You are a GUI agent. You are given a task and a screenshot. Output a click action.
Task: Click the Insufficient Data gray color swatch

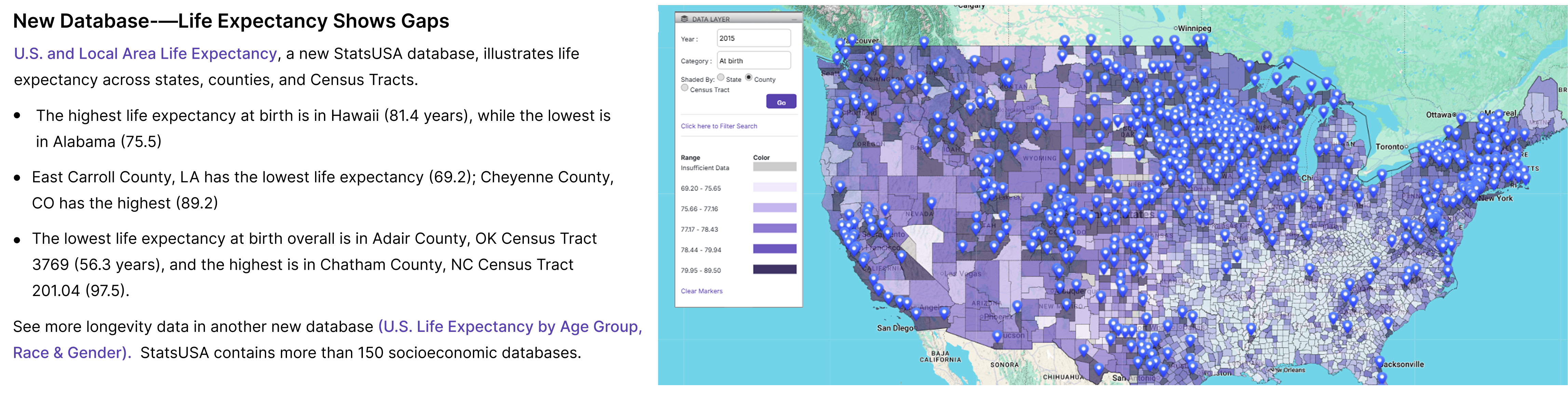click(x=774, y=167)
